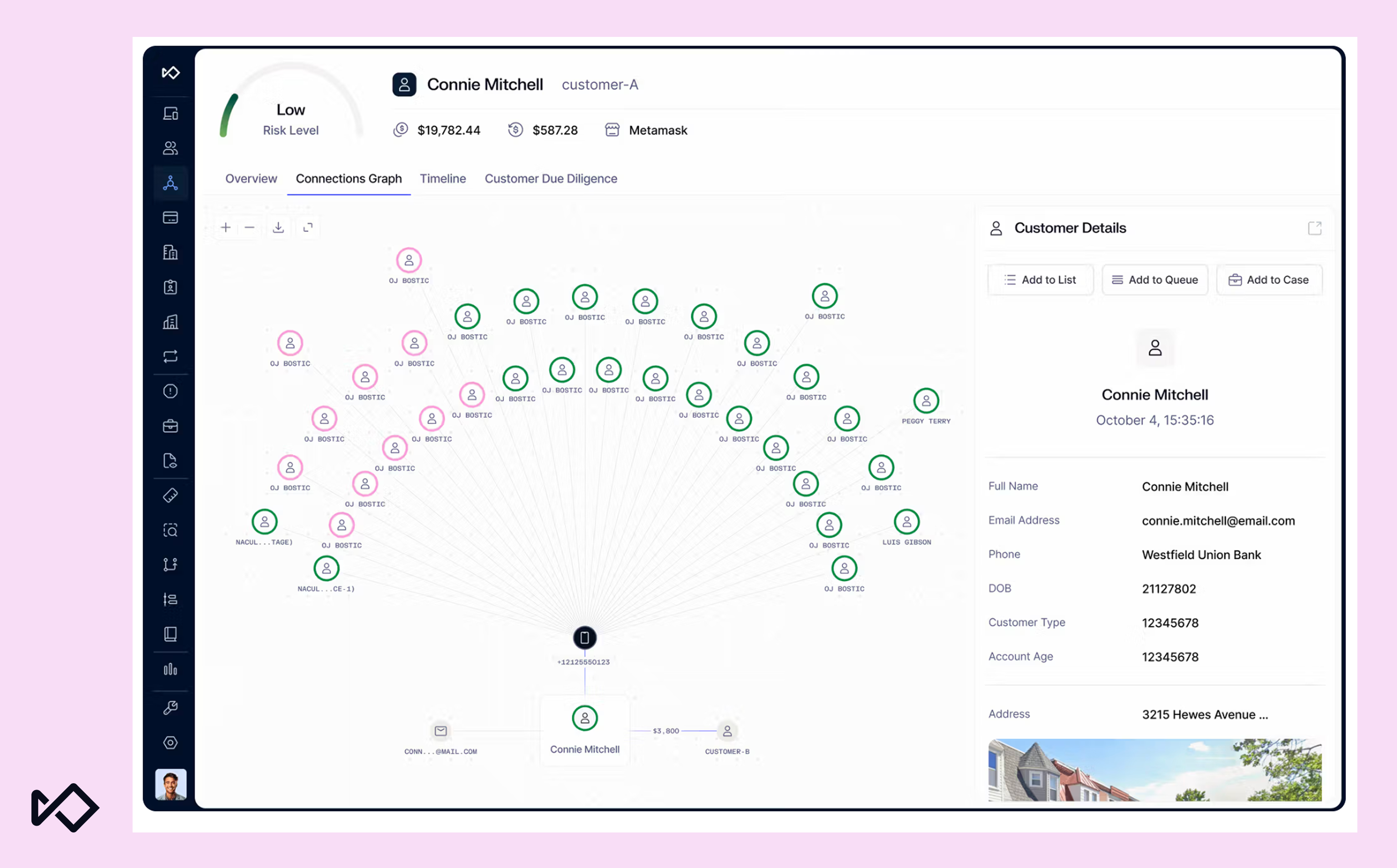Click the Add to List button
This screenshot has width=1397, height=868.
point(1040,280)
